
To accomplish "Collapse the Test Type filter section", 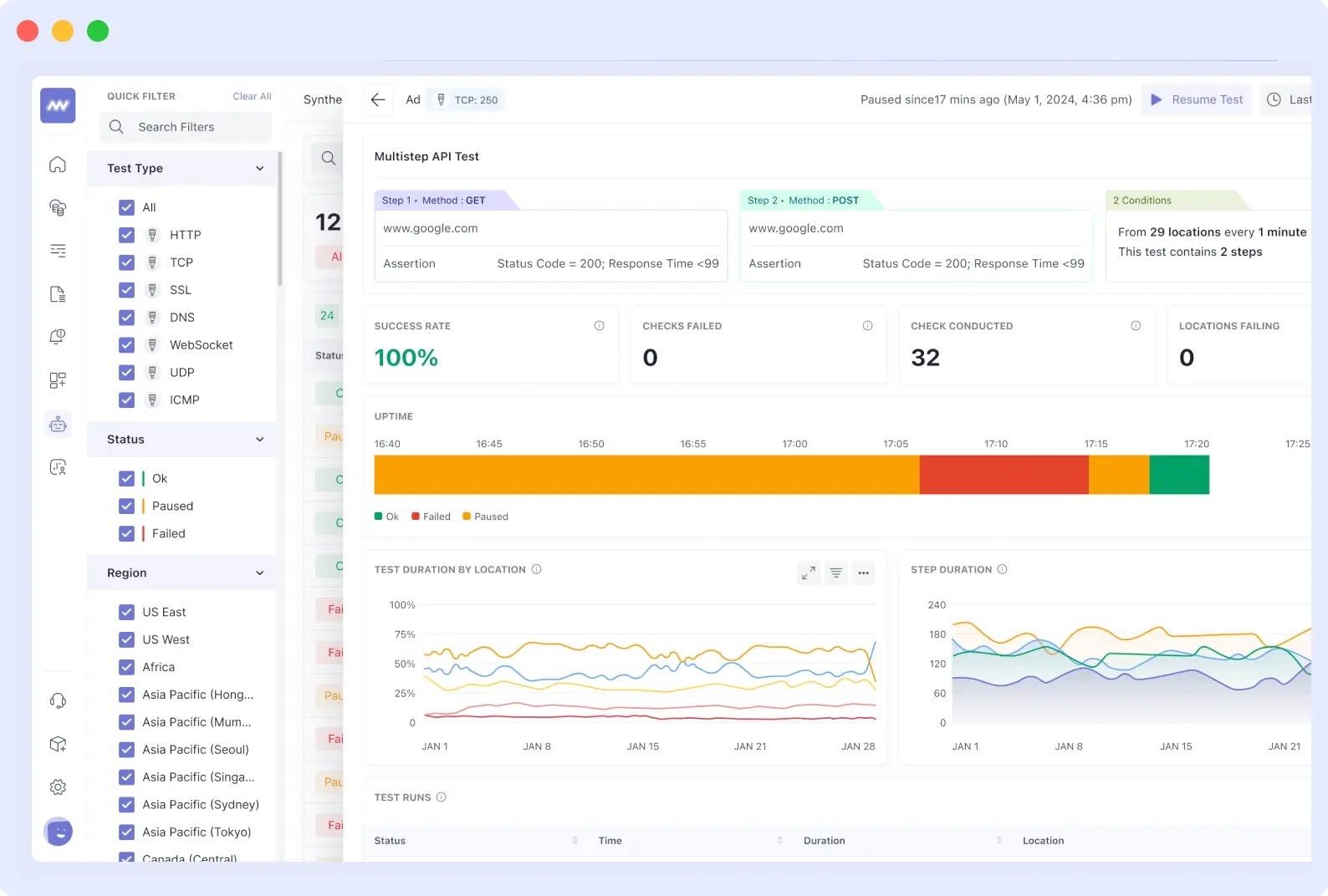I will 260,169.
